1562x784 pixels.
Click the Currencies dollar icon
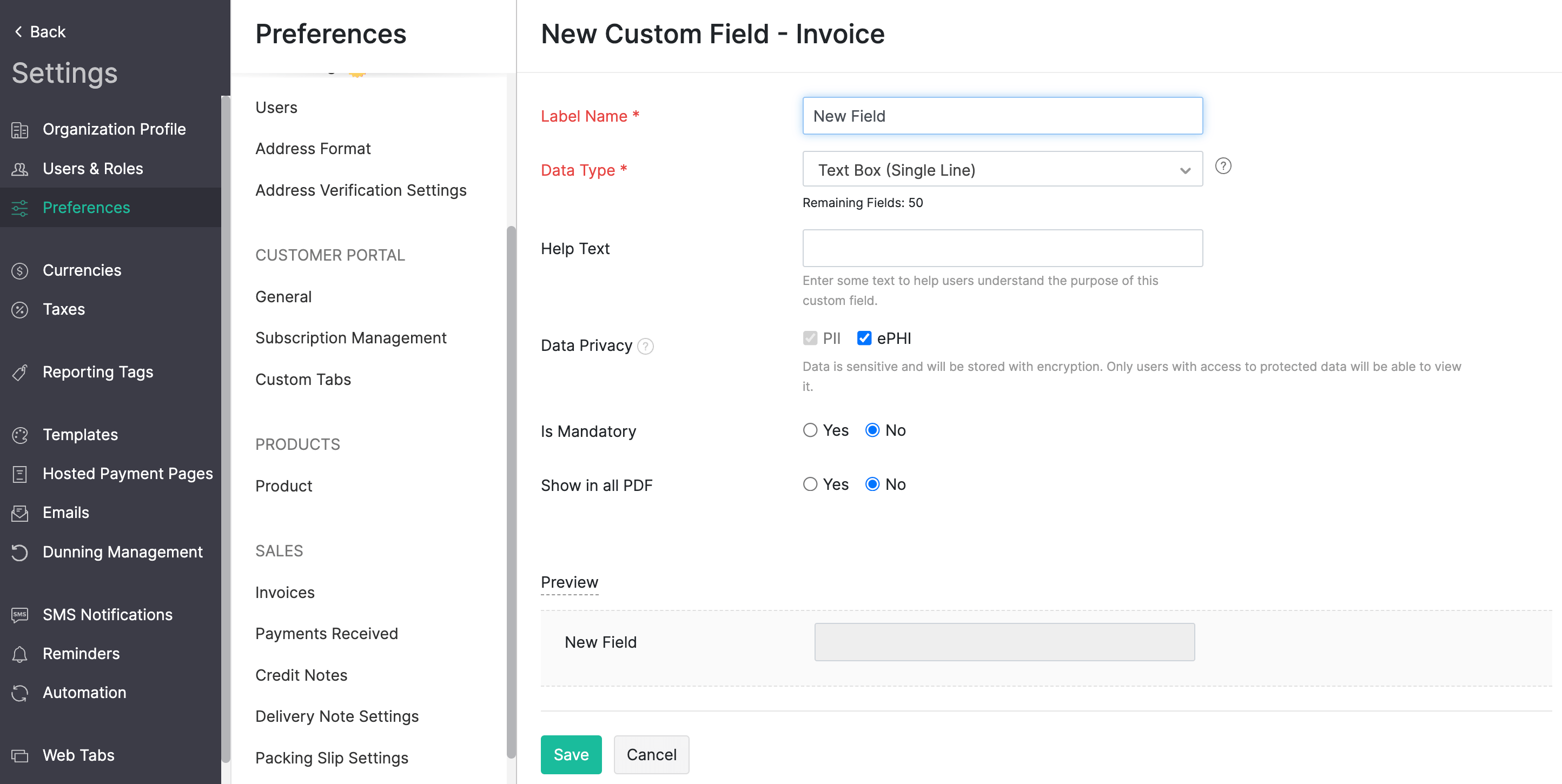(19, 270)
